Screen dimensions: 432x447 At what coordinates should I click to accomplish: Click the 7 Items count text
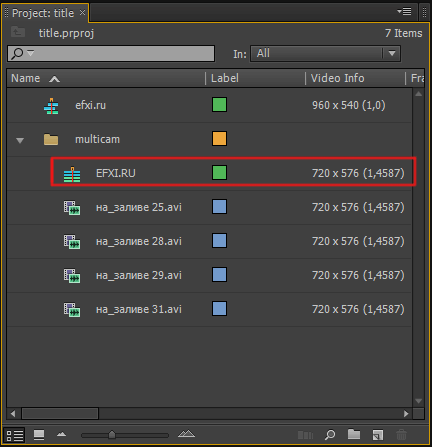point(403,33)
